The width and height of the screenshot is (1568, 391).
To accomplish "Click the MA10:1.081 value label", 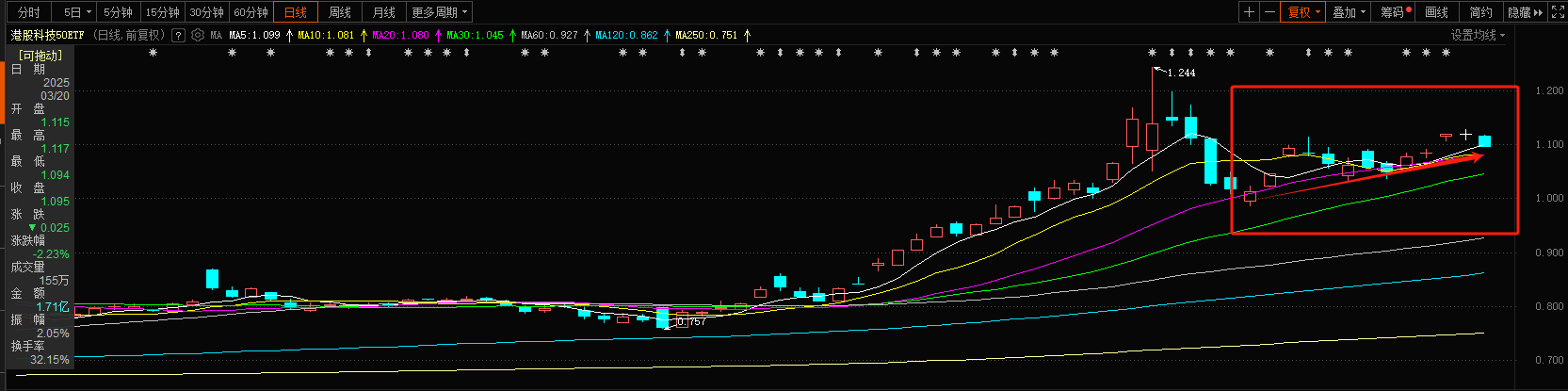I will (x=326, y=35).
